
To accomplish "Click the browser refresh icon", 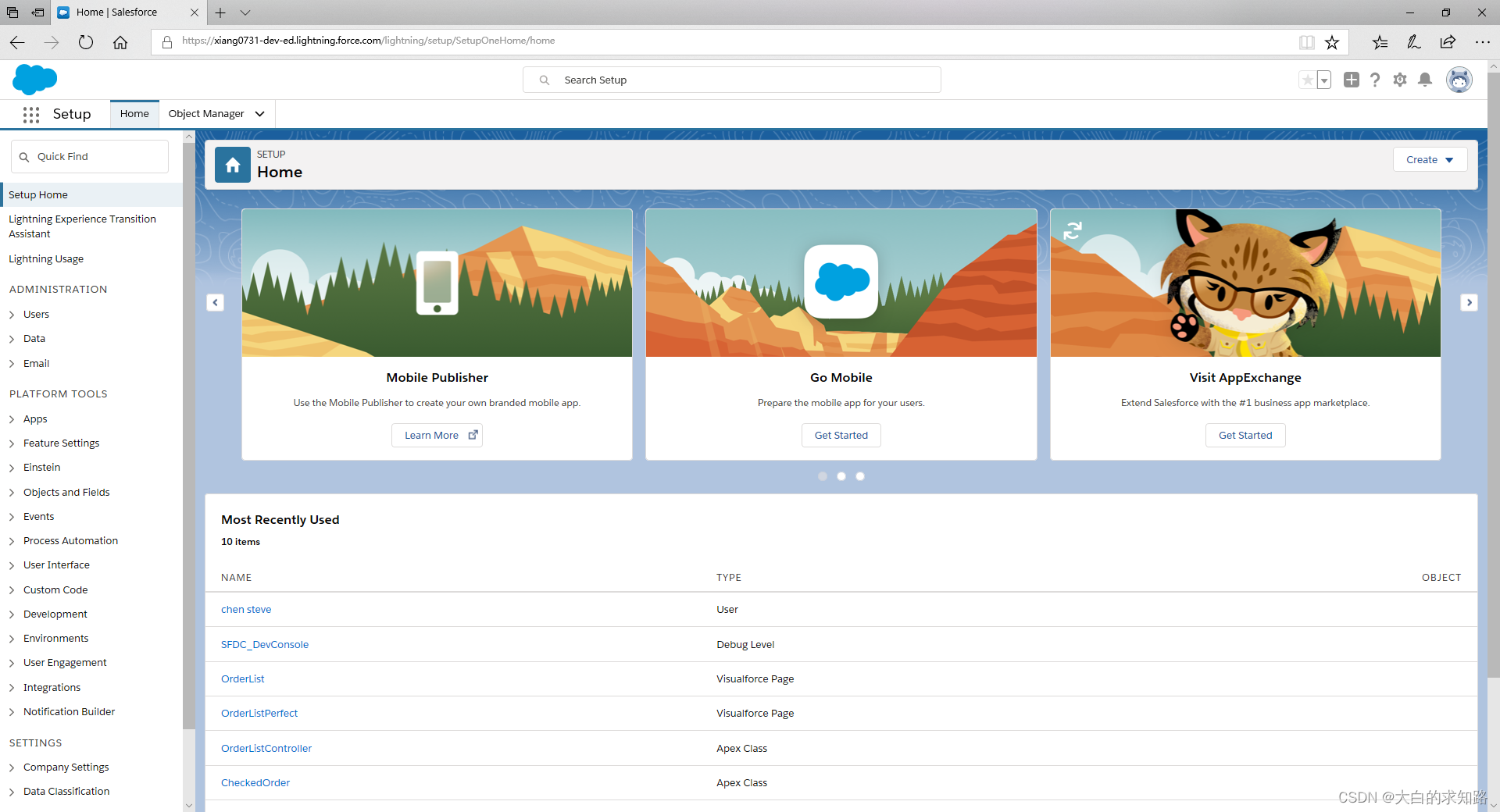I will click(x=86, y=41).
